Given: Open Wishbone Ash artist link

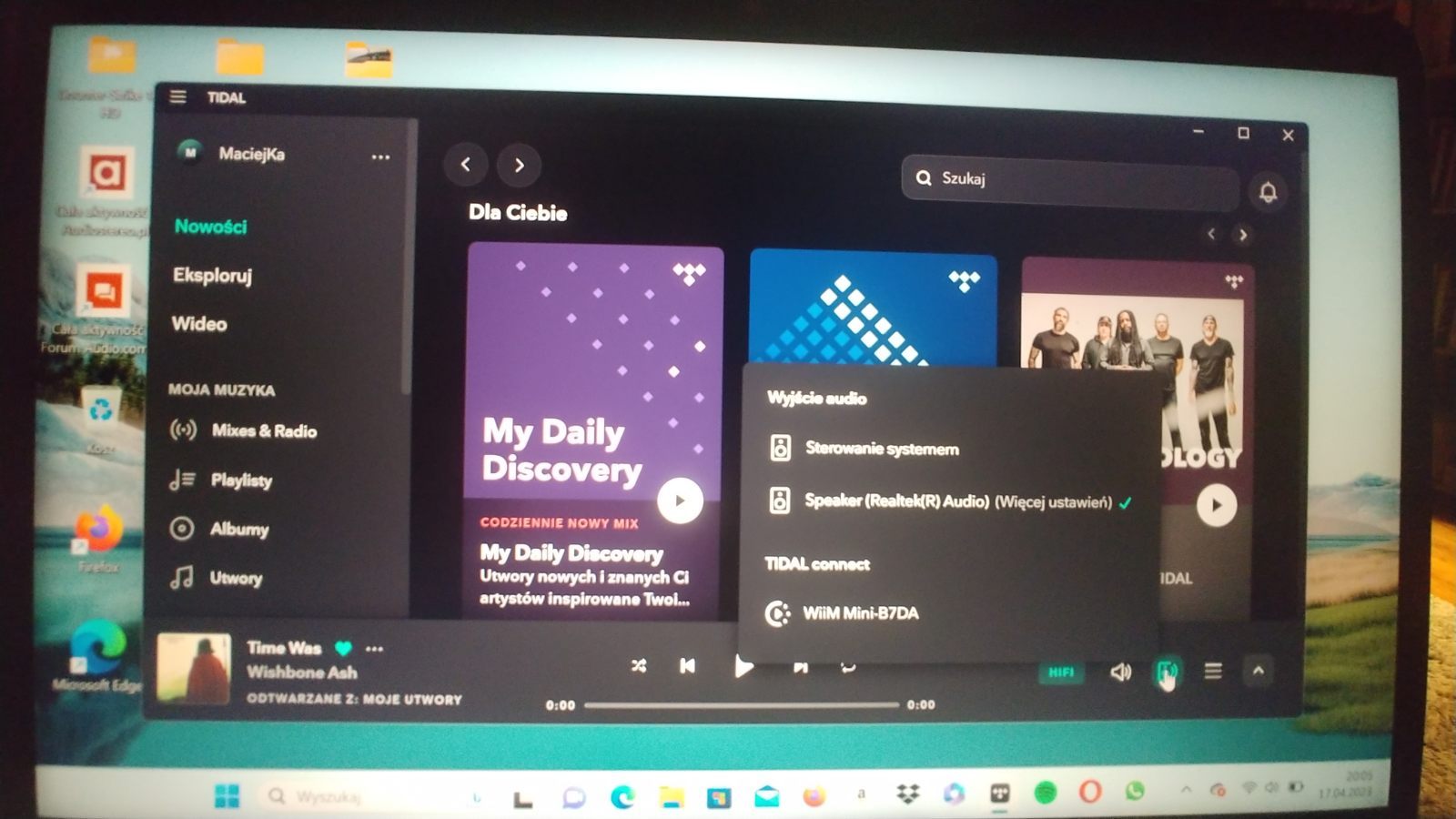Looking at the screenshot, I should tap(302, 672).
